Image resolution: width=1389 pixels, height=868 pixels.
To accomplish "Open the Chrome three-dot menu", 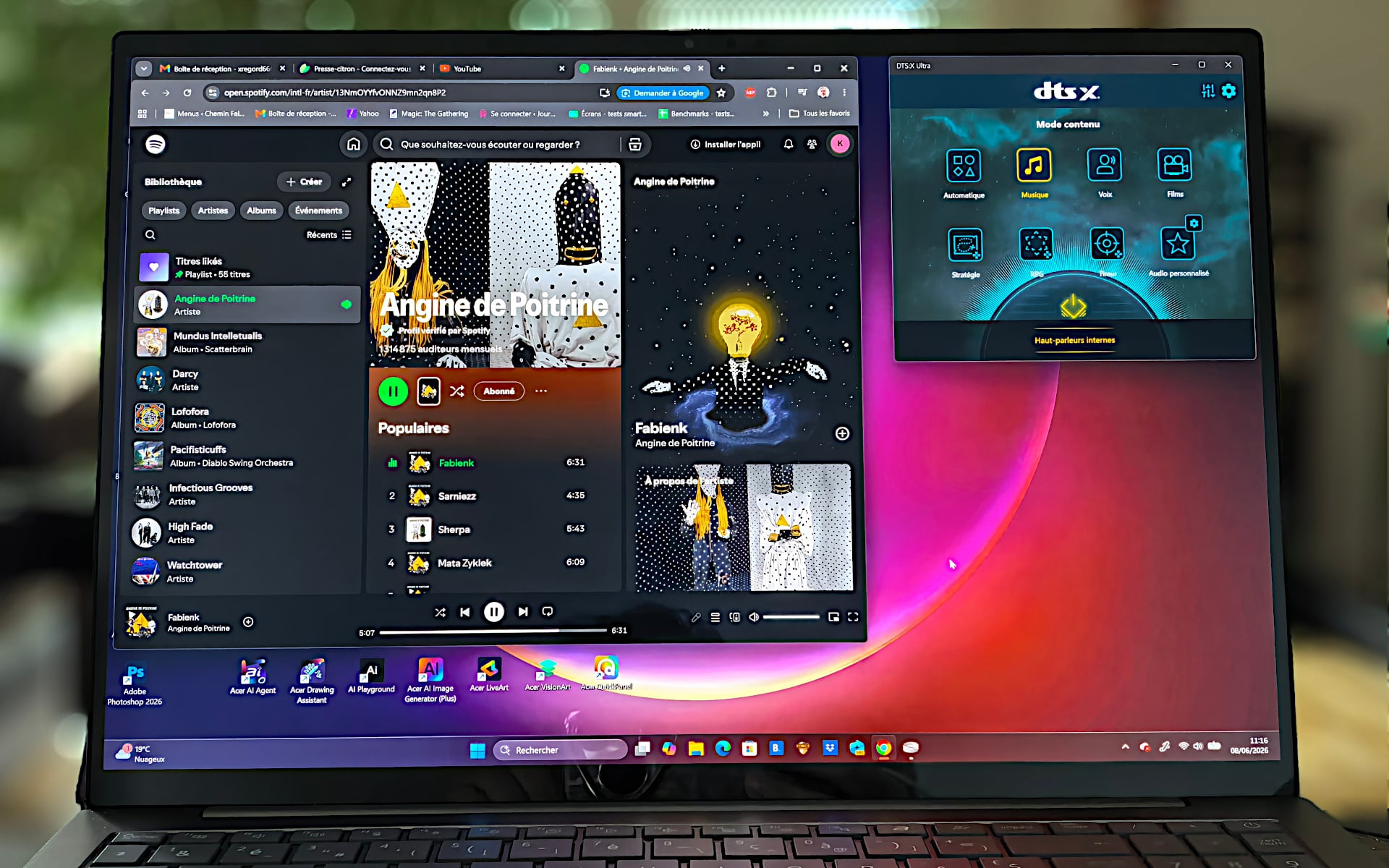I will point(844,93).
